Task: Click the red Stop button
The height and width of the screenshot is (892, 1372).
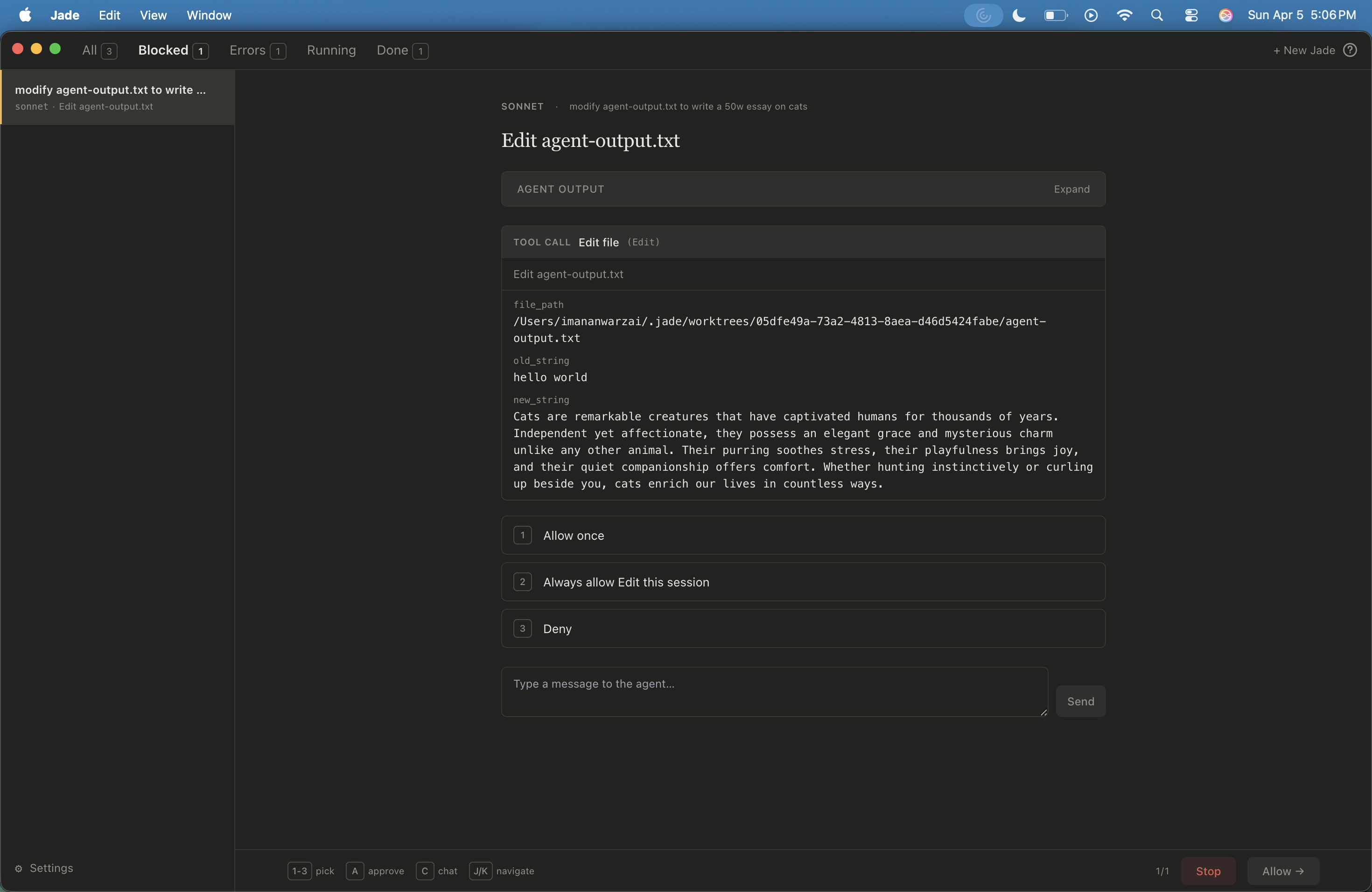Action: (1208, 871)
